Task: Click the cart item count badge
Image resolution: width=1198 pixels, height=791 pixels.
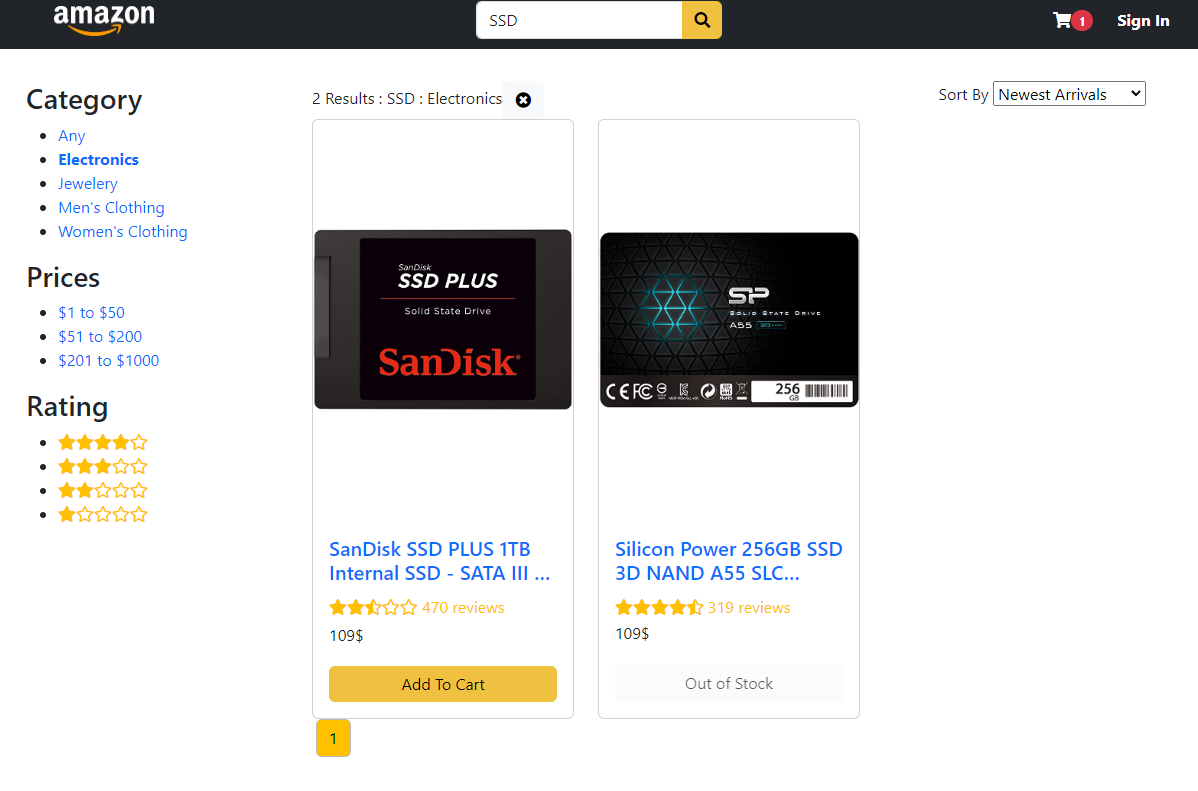Action: click(x=1082, y=21)
